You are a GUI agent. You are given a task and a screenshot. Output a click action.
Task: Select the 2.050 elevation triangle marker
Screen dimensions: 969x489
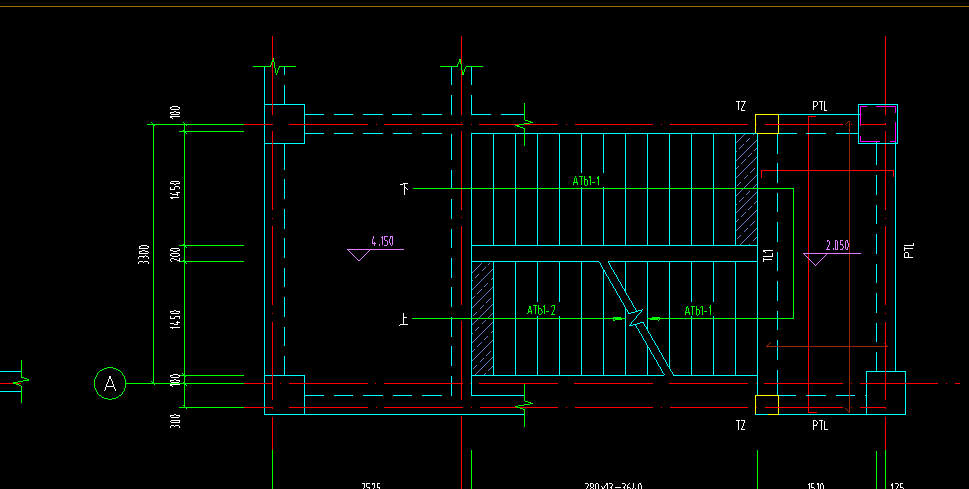click(x=815, y=259)
